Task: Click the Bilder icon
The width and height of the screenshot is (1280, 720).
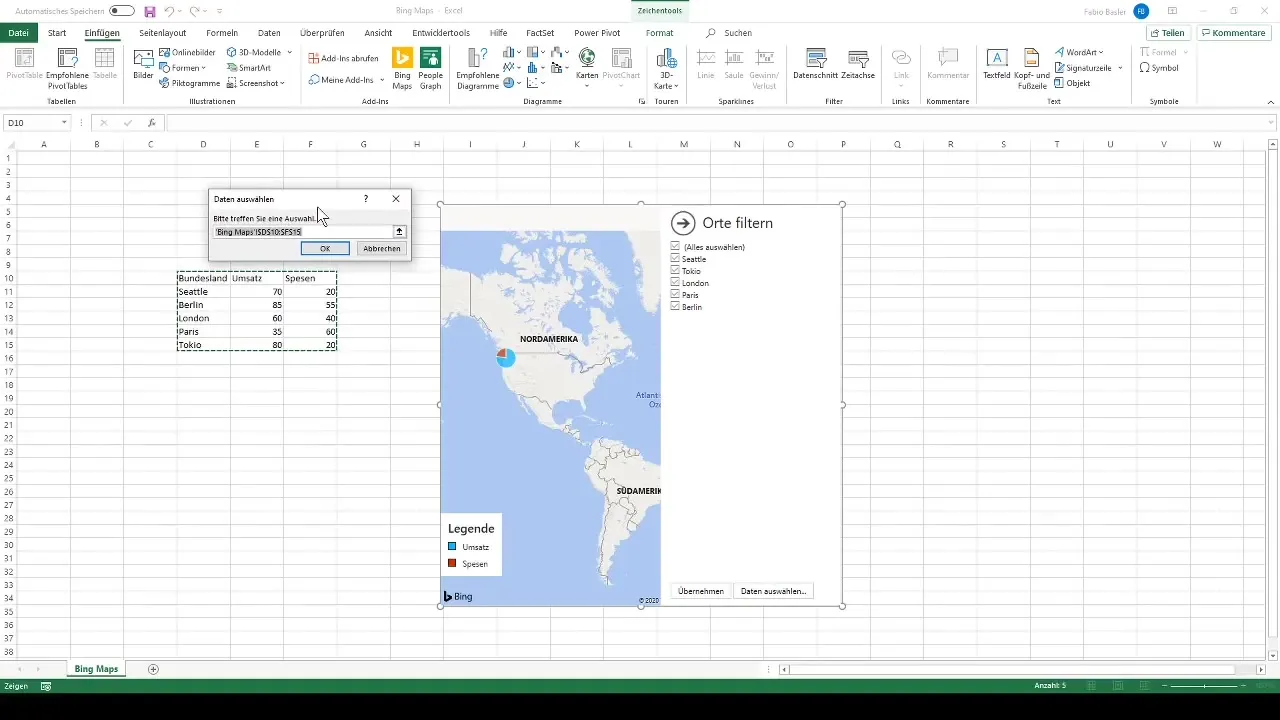Action: click(x=143, y=62)
